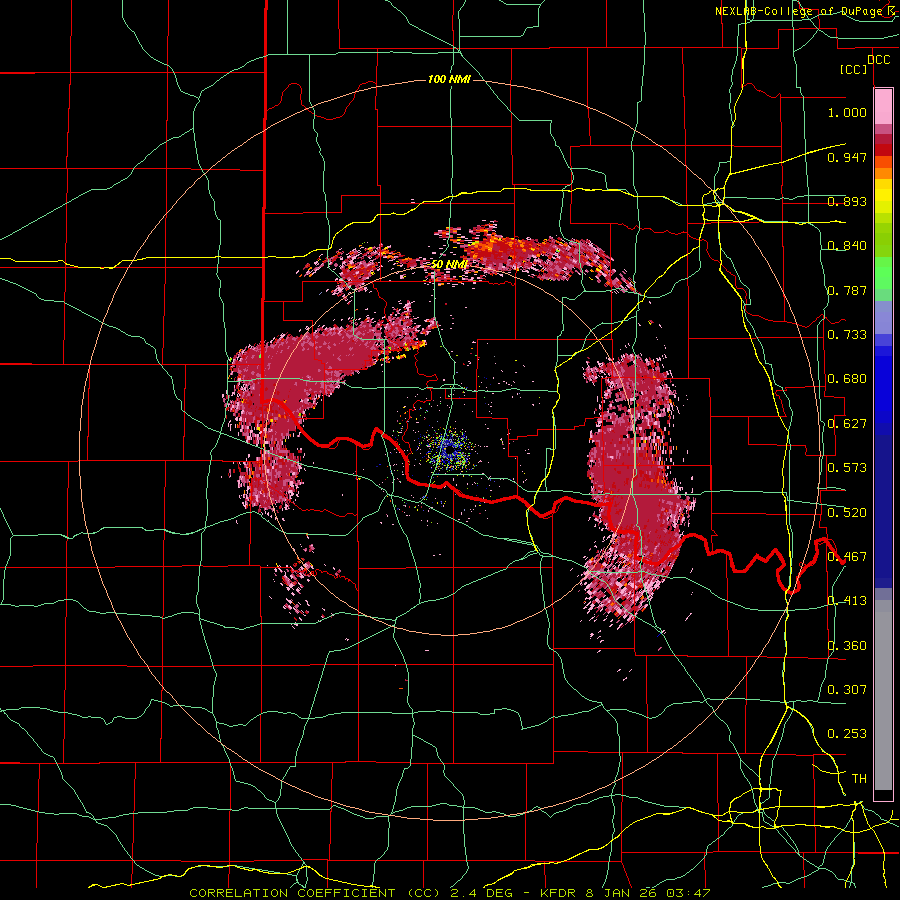Click the bright green swatch in the color bar
Viewport: 900px width, 900px height.
(883, 272)
